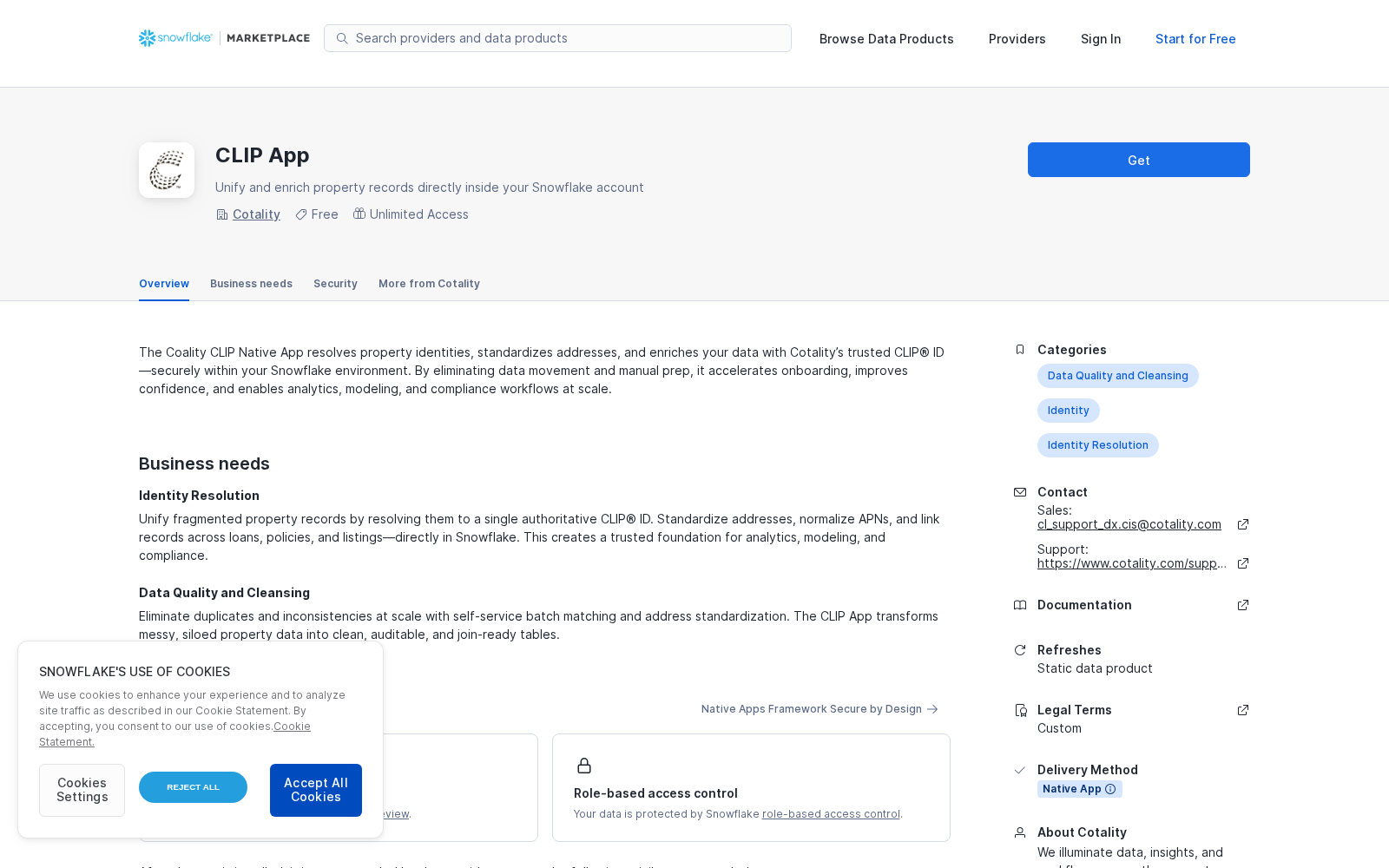
Task: Select the Data Quality and Cleansing category chip
Action: point(1118,376)
